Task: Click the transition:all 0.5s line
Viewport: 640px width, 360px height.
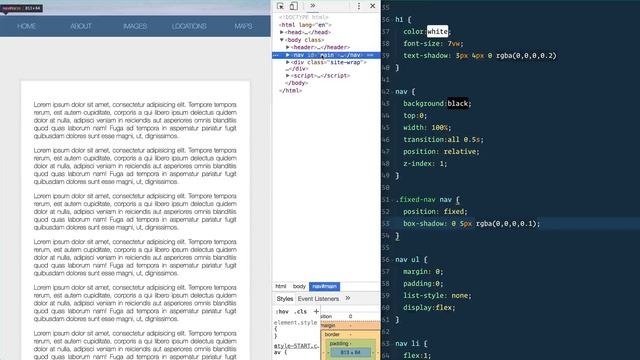Action: click(443, 140)
